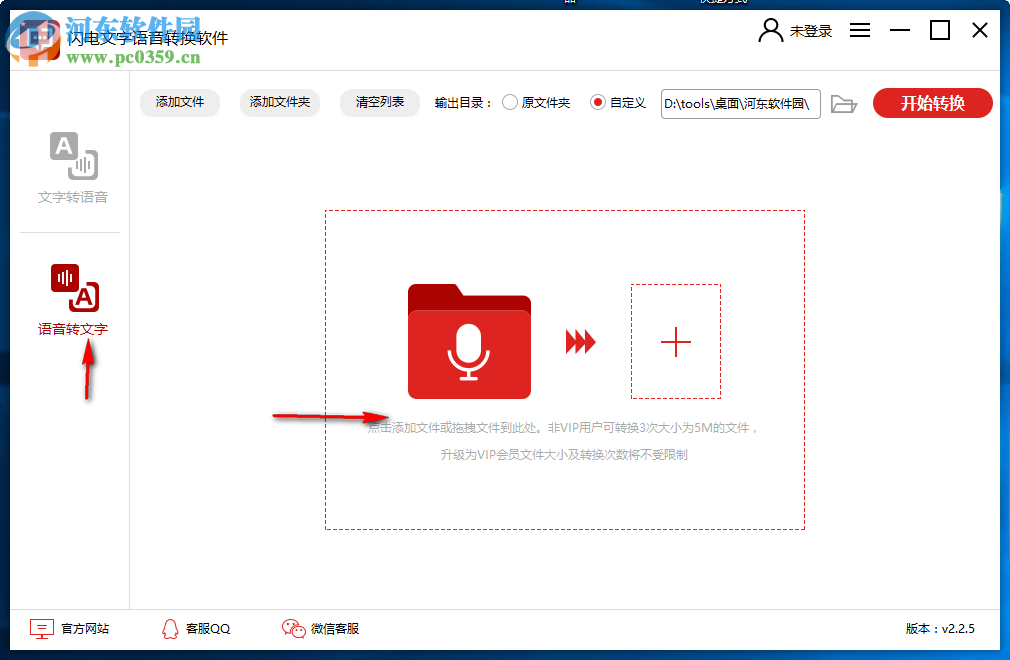Image resolution: width=1010 pixels, height=660 pixels.
Task: Click the 客服QQ penguin icon
Action: pyautogui.click(x=168, y=628)
